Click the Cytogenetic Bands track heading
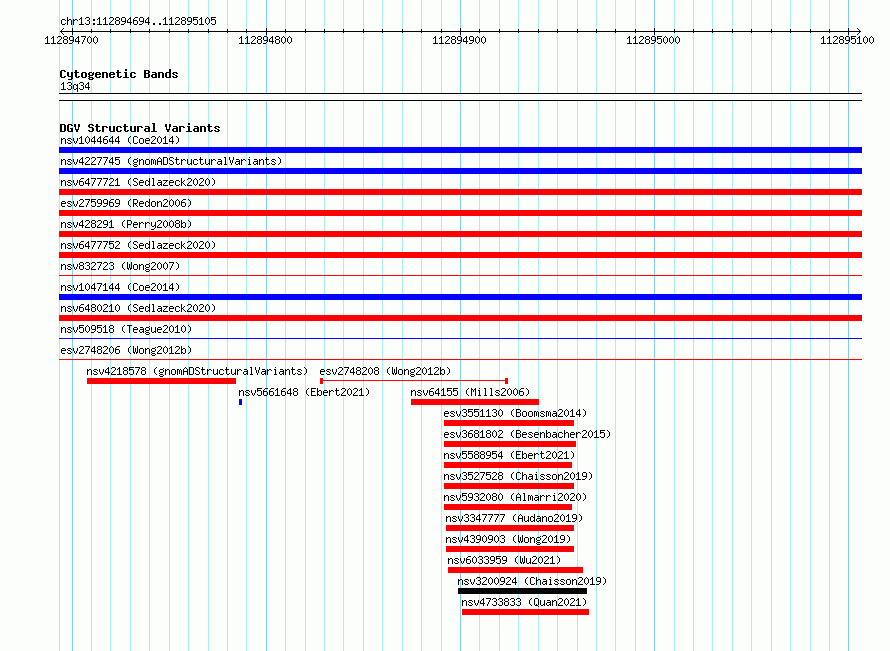 pyautogui.click(x=119, y=74)
